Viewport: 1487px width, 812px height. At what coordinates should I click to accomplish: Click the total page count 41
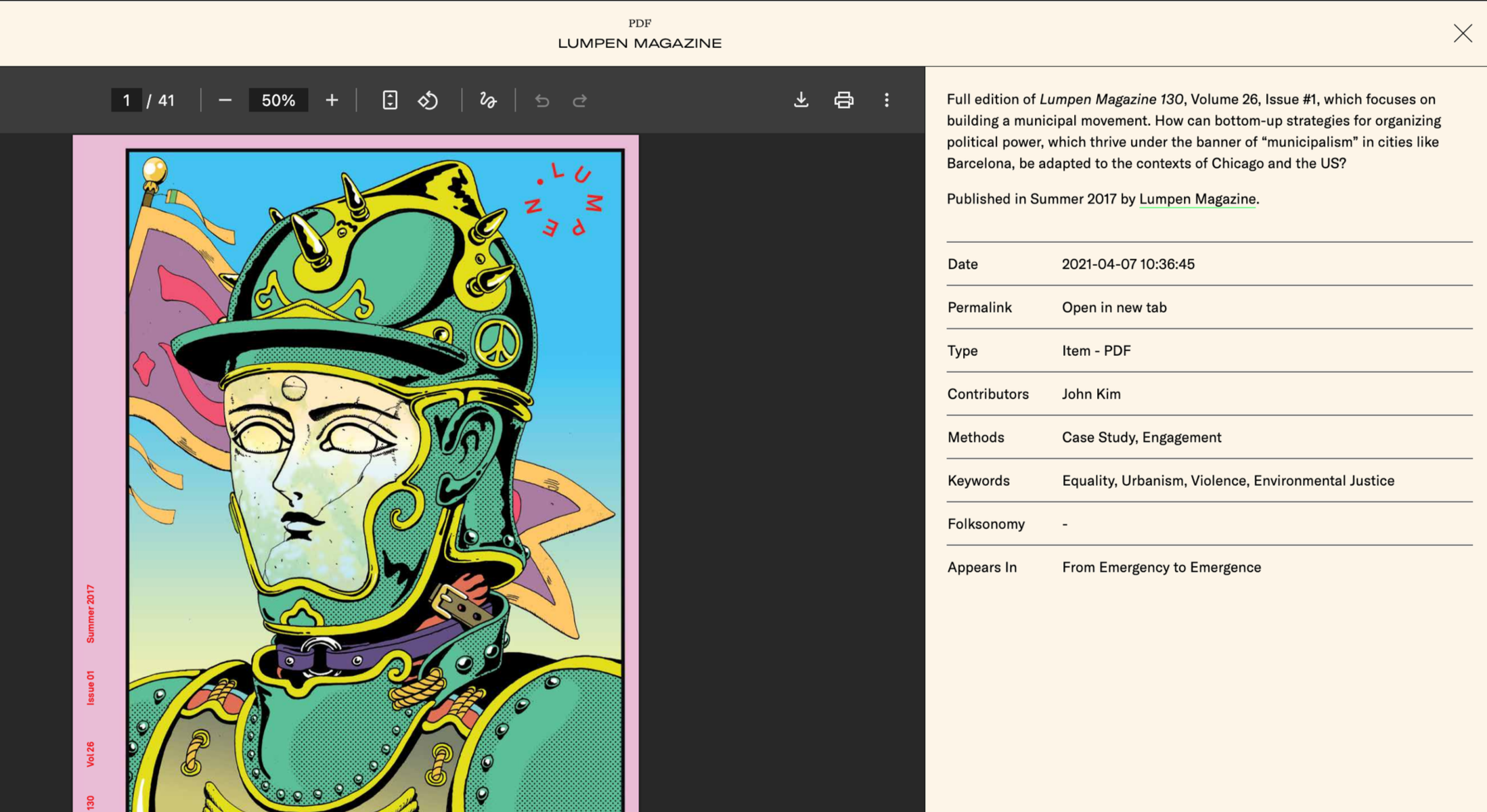pyautogui.click(x=167, y=101)
